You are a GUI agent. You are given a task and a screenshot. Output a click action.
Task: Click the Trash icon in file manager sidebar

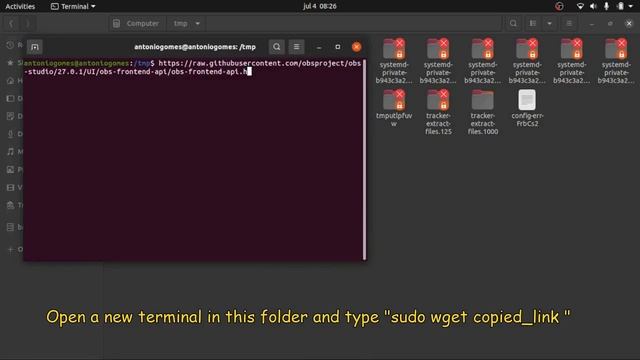[10, 205]
